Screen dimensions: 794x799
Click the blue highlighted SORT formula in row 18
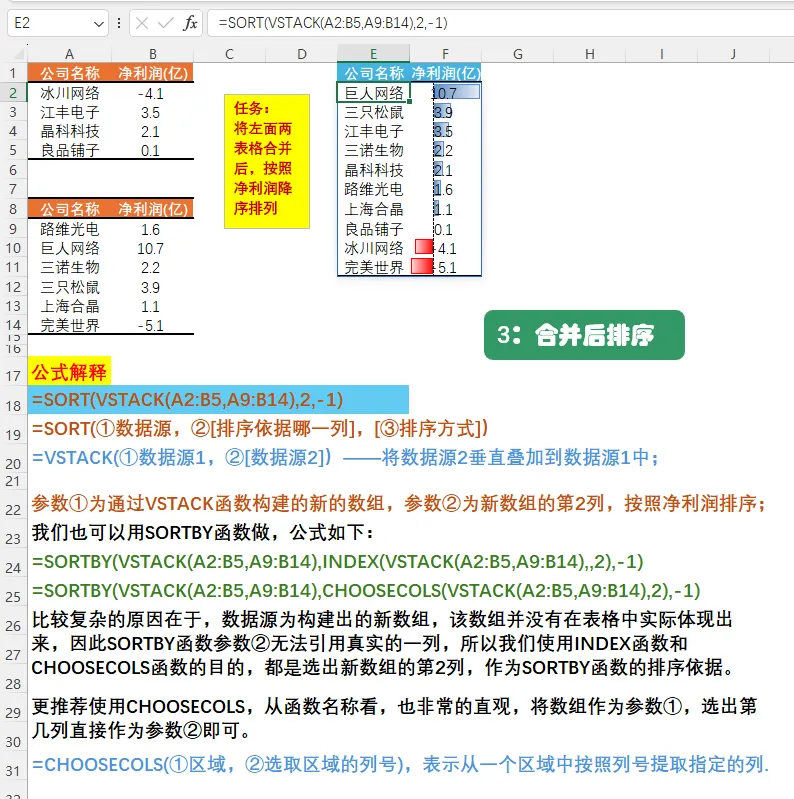coord(219,400)
